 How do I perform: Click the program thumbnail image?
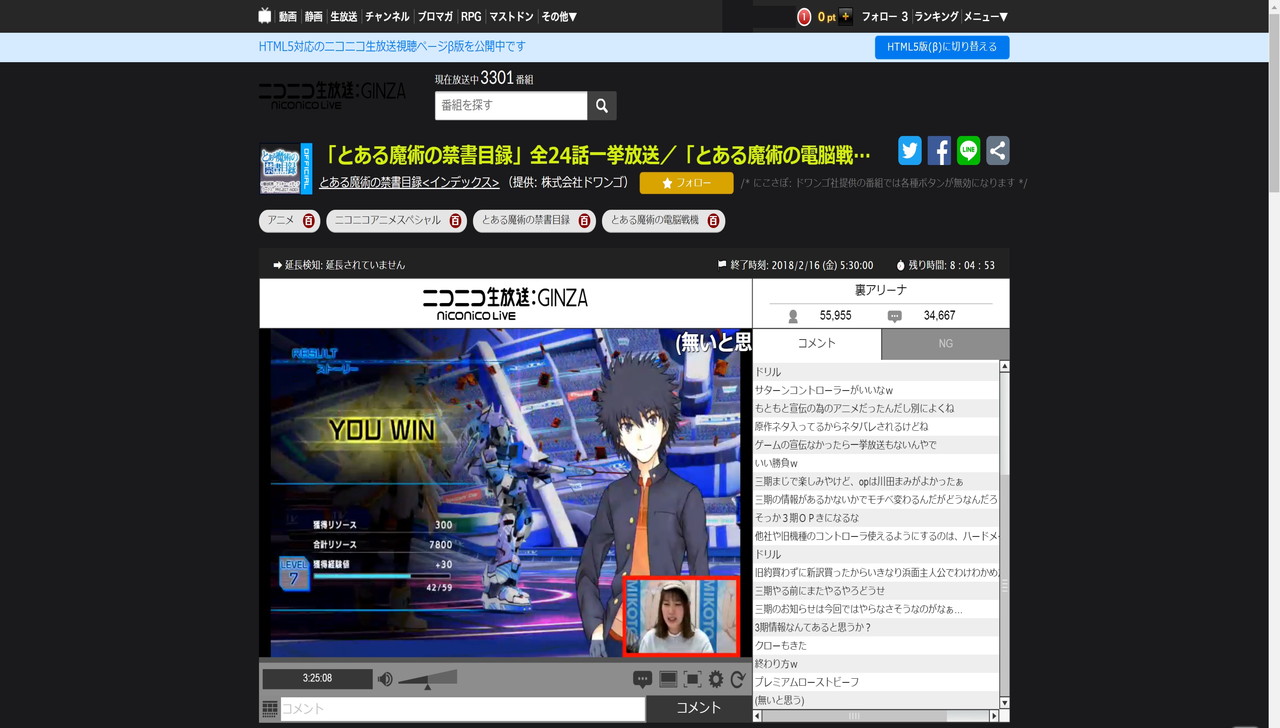[x=286, y=168]
